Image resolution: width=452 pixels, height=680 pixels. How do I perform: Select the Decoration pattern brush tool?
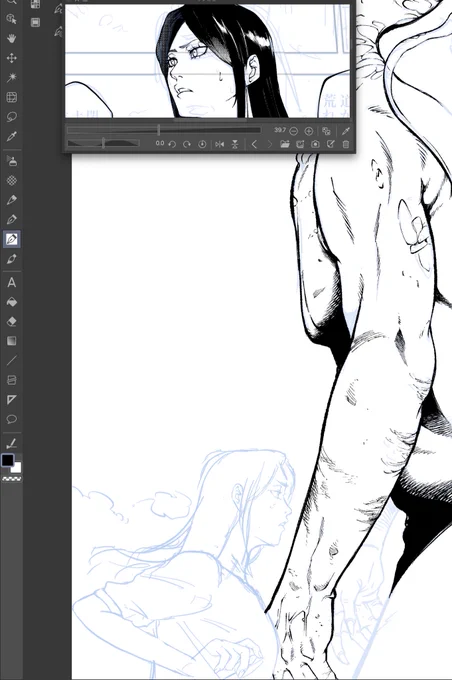point(12,180)
